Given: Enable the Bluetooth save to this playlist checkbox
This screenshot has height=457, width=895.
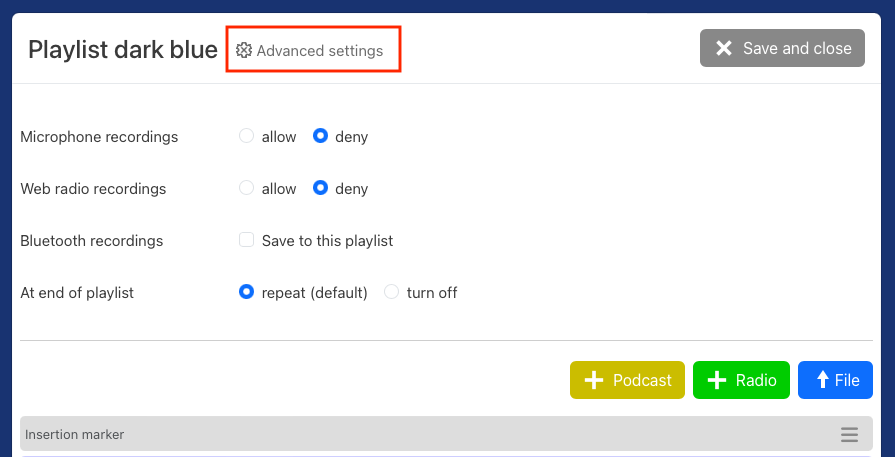Looking at the screenshot, I should point(247,240).
